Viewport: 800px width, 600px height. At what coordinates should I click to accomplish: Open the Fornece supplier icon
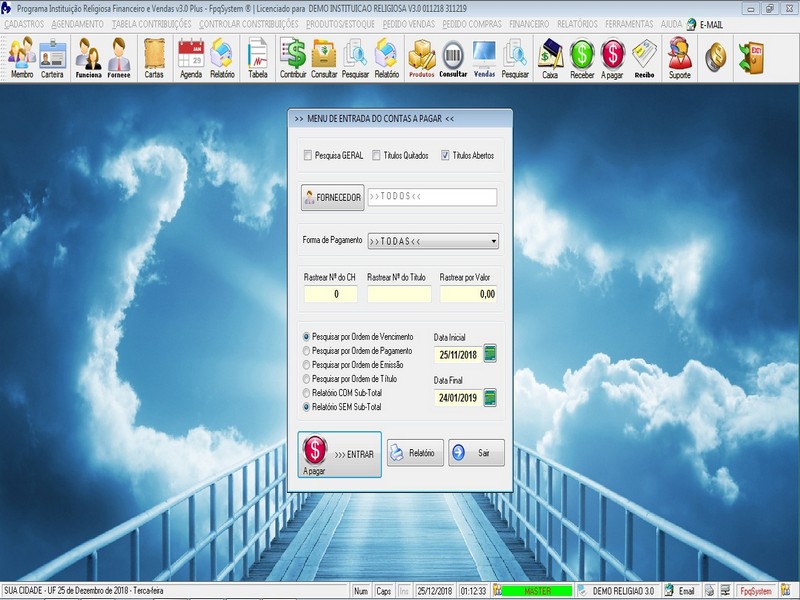pos(119,58)
